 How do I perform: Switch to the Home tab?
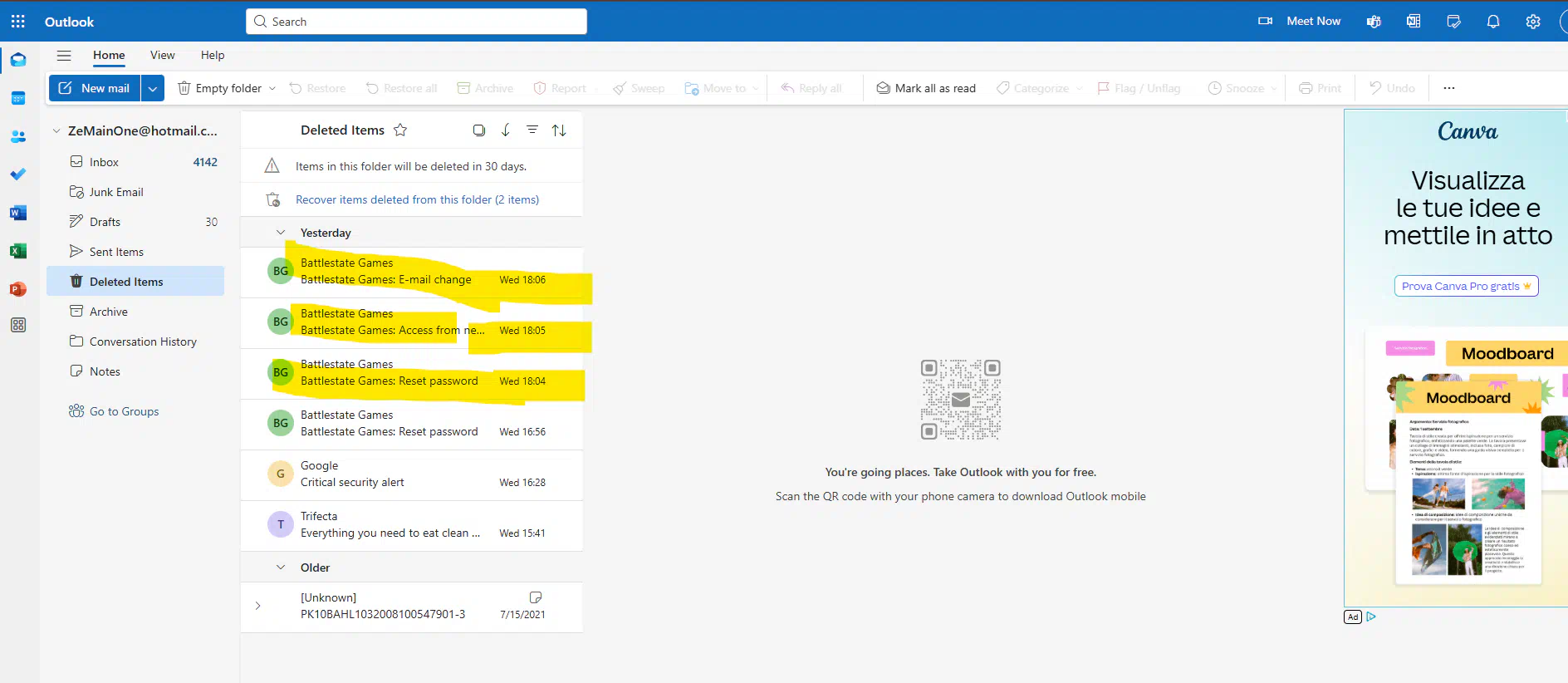pos(109,55)
